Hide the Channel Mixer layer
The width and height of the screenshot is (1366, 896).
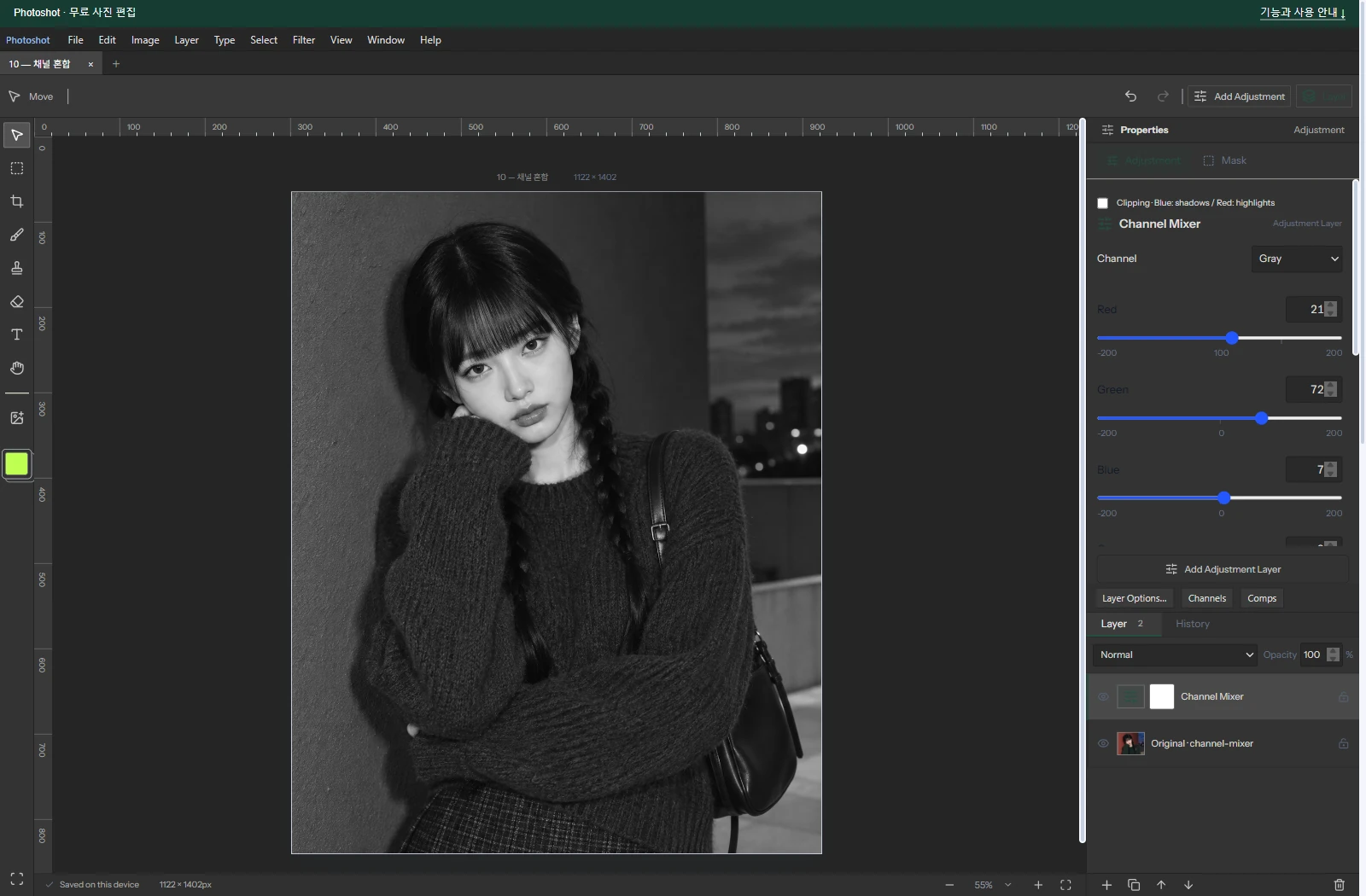tap(1103, 697)
